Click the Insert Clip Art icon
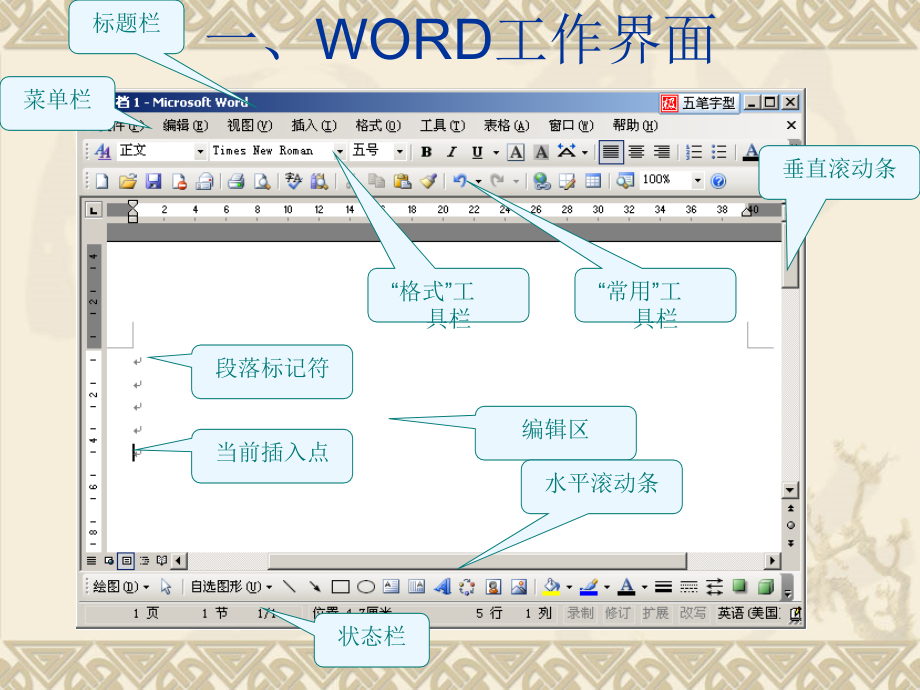Image resolution: width=920 pixels, height=690 pixels. point(493,586)
